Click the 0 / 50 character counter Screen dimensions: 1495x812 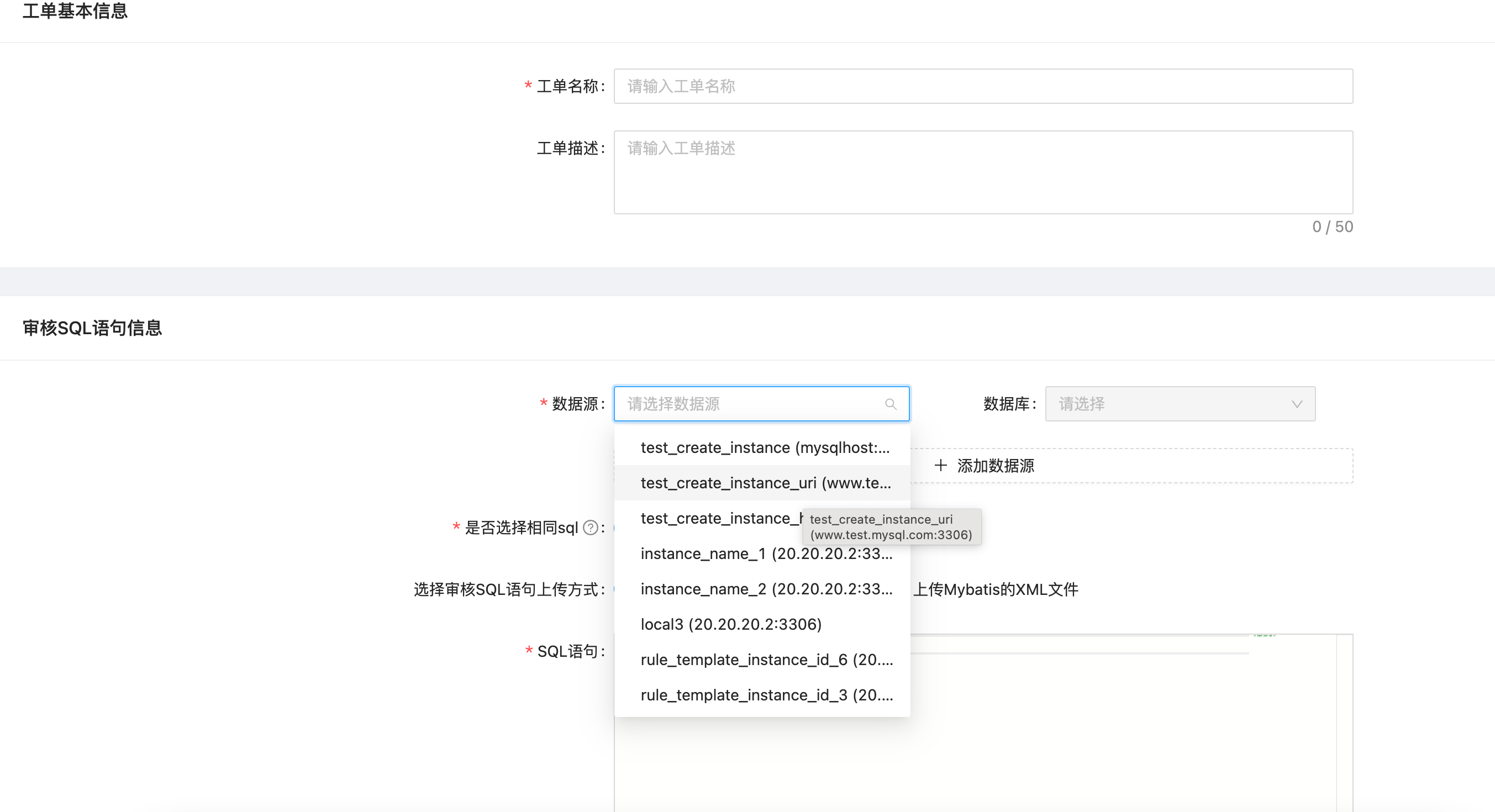tap(1333, 227)
